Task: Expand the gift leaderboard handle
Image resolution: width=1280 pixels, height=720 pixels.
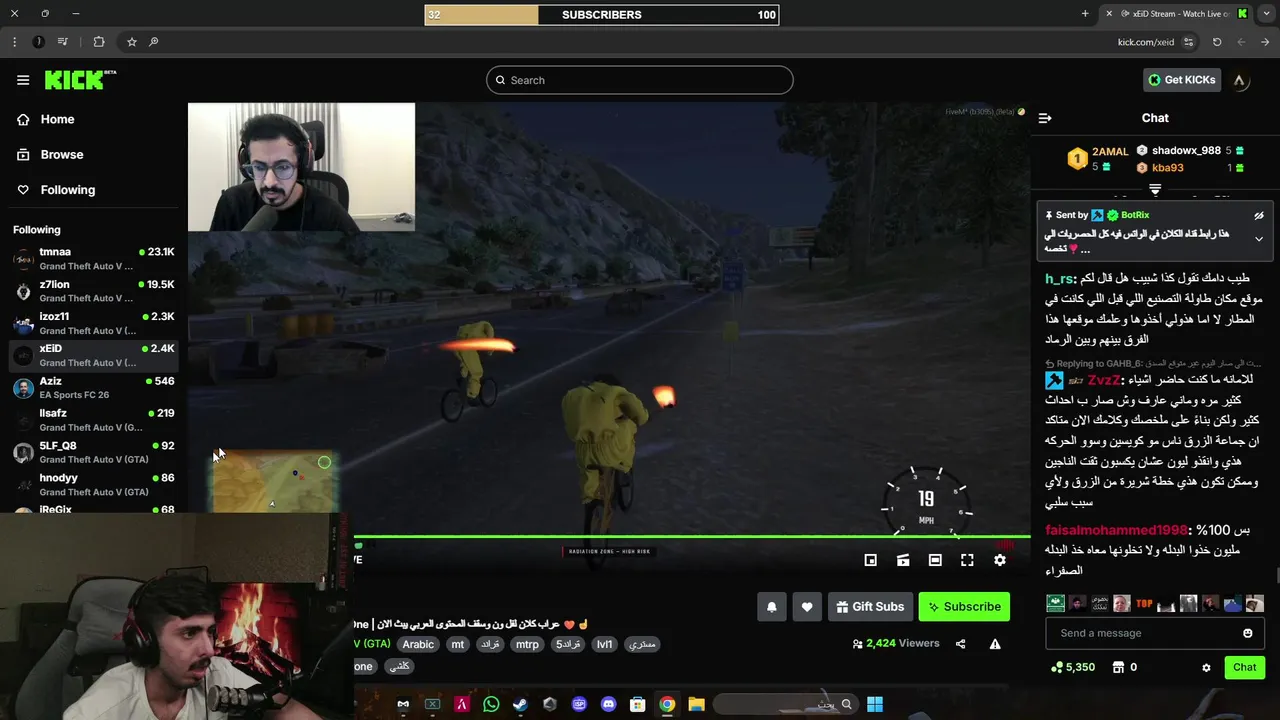Action: click(x=1155, y=189)
